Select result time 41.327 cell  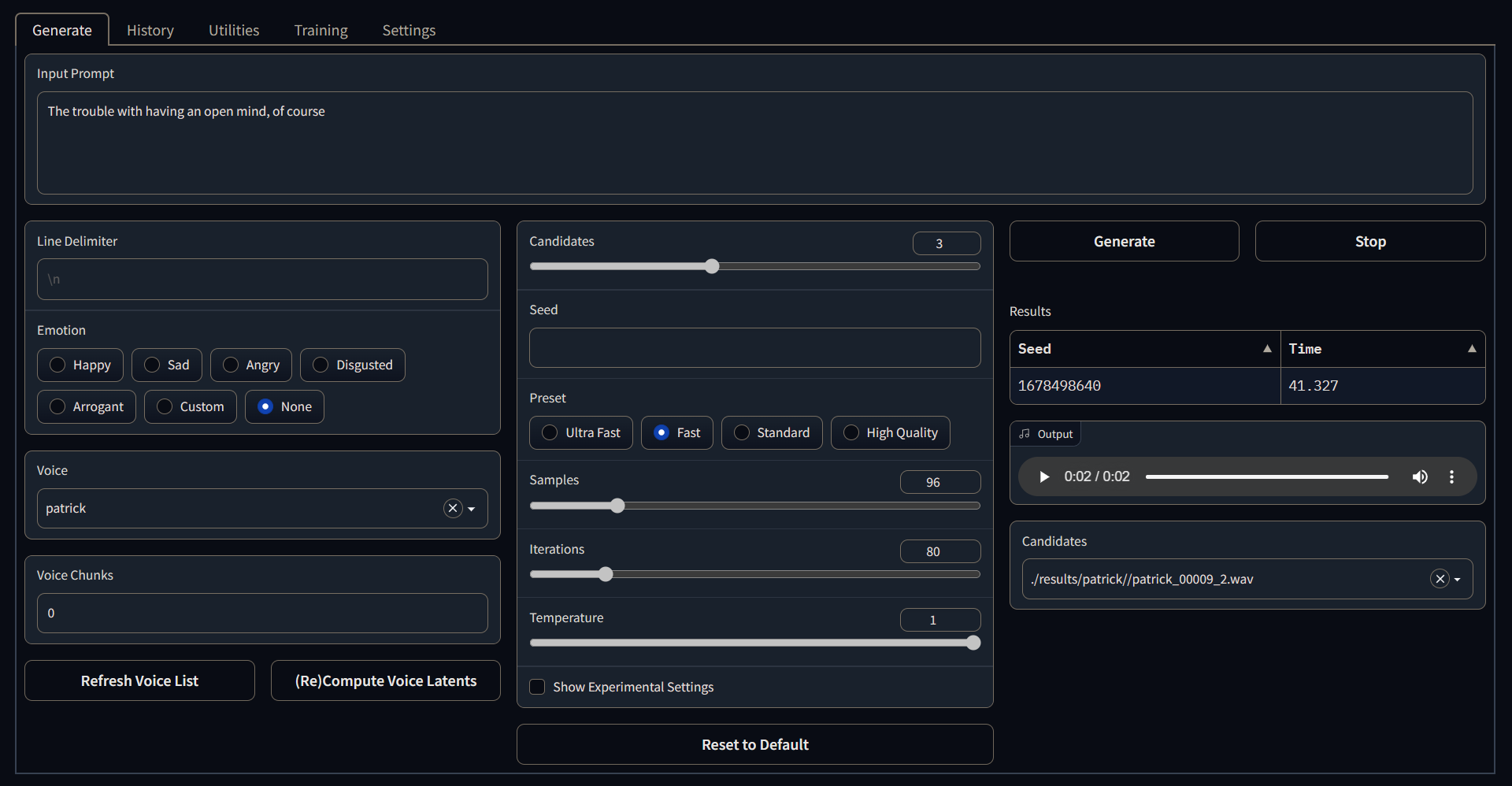pos(1383,386)
